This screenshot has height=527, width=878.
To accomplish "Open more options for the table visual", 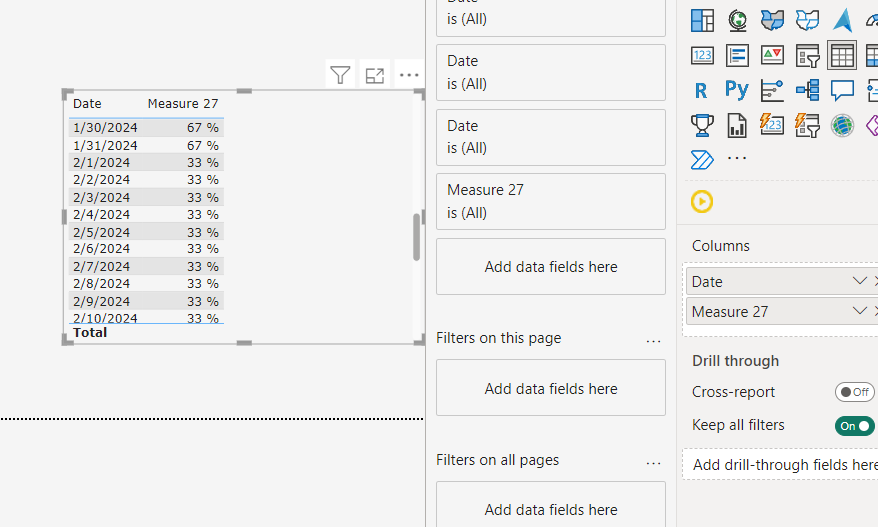I will coord(409,75).
